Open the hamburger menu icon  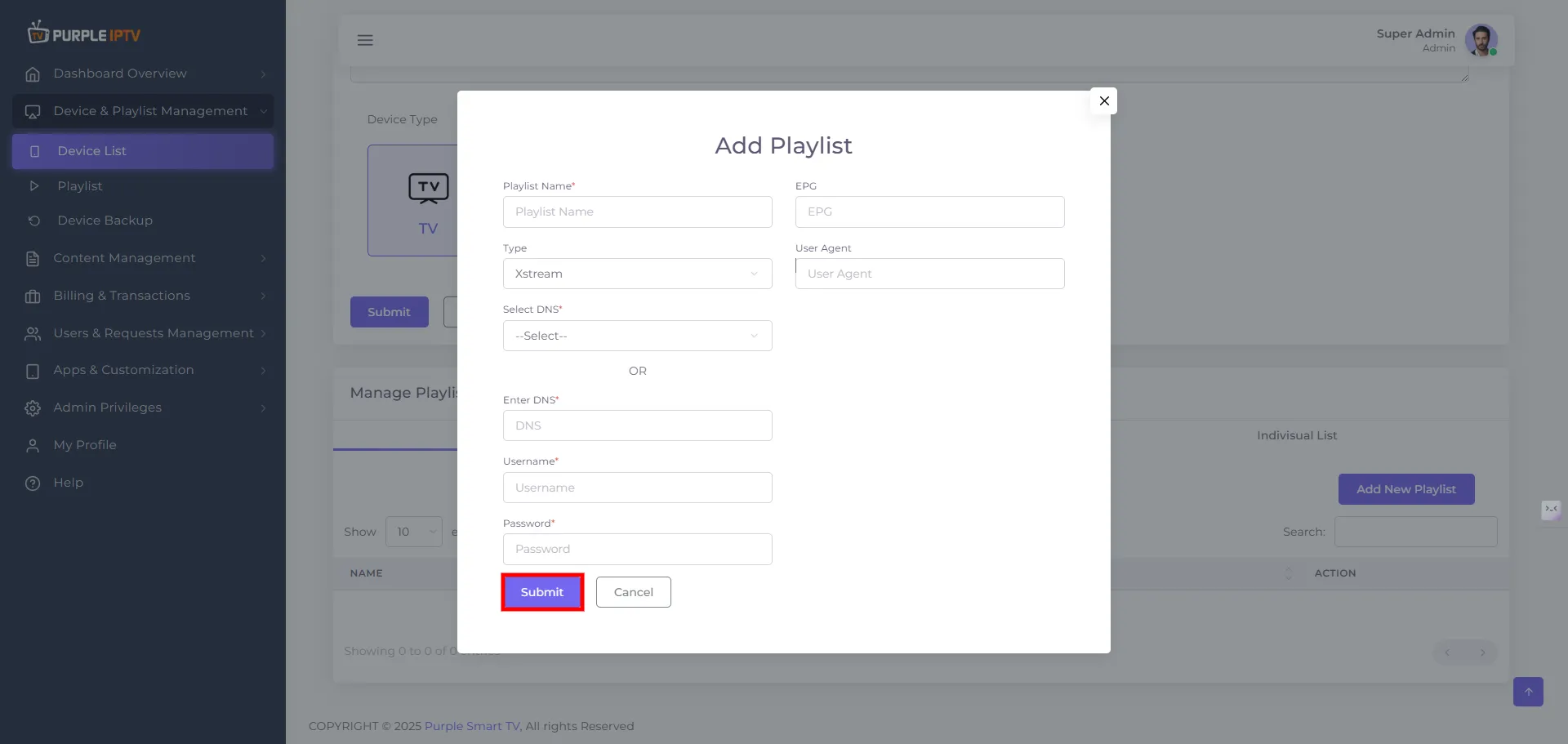[365, 40]
